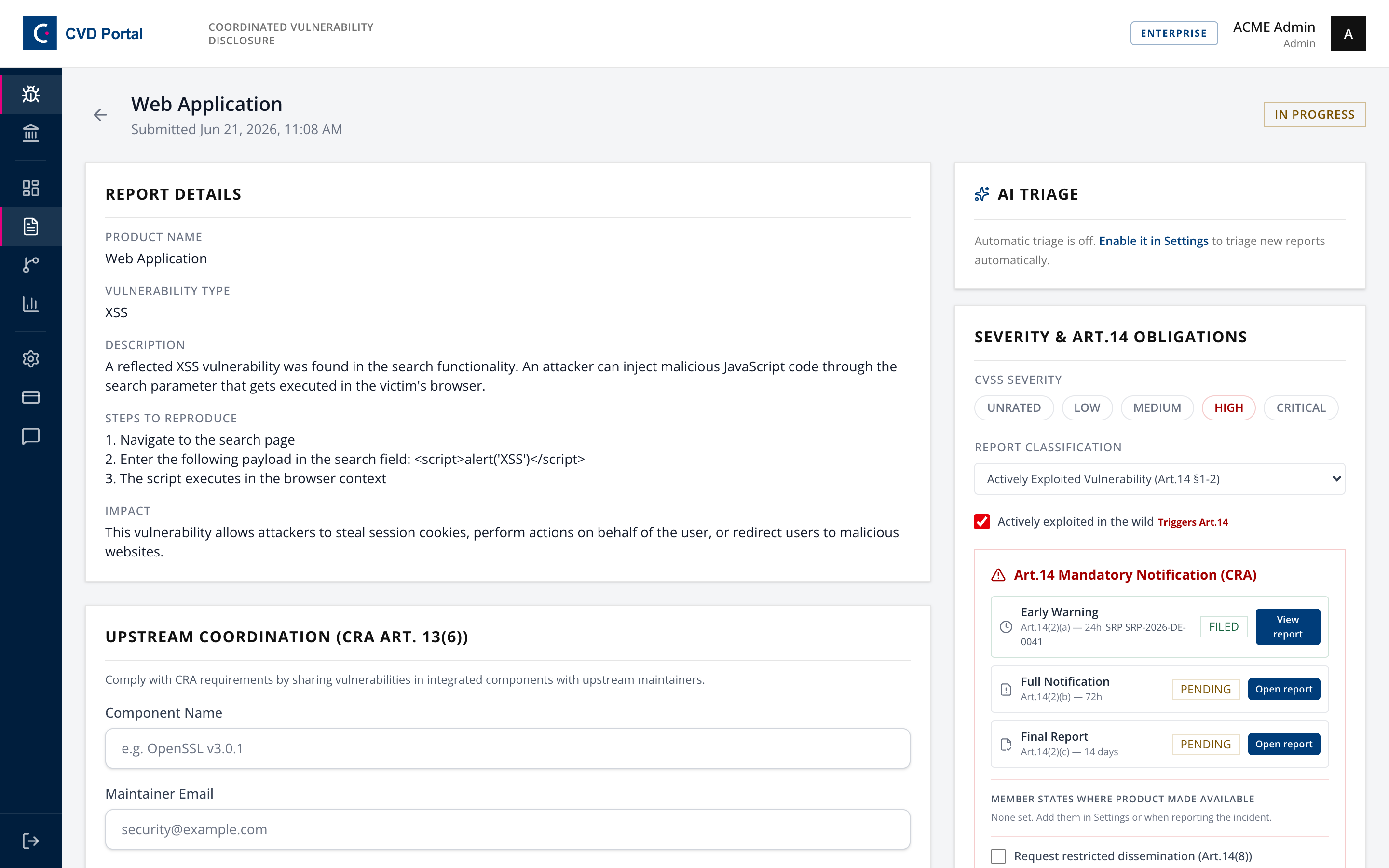Click the logout icon in sidebar
Image resolution: width=1389 pixels, height=868 pixels.
click(31, 841)
